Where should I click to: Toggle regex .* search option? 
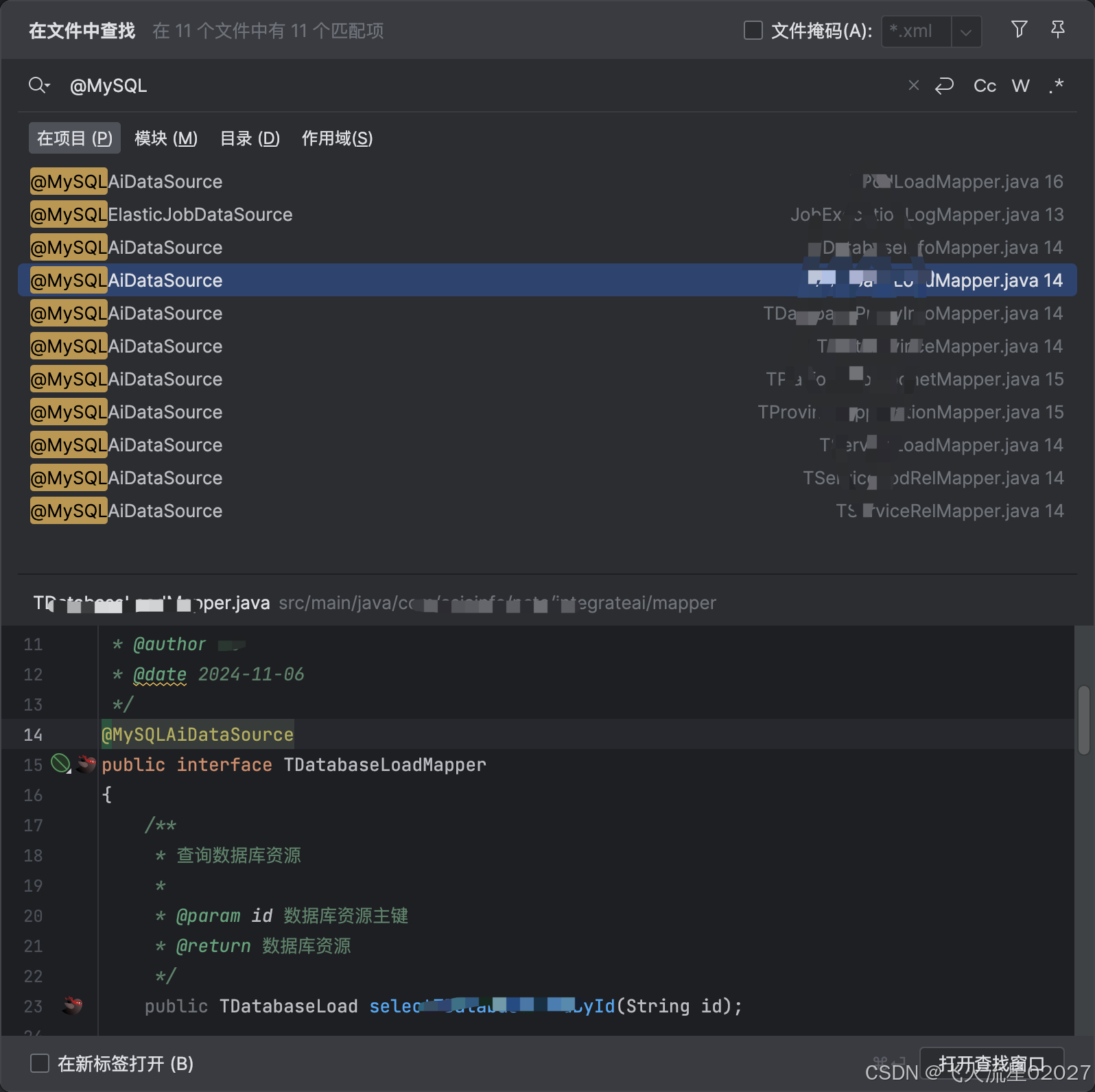click(1056, 85)
